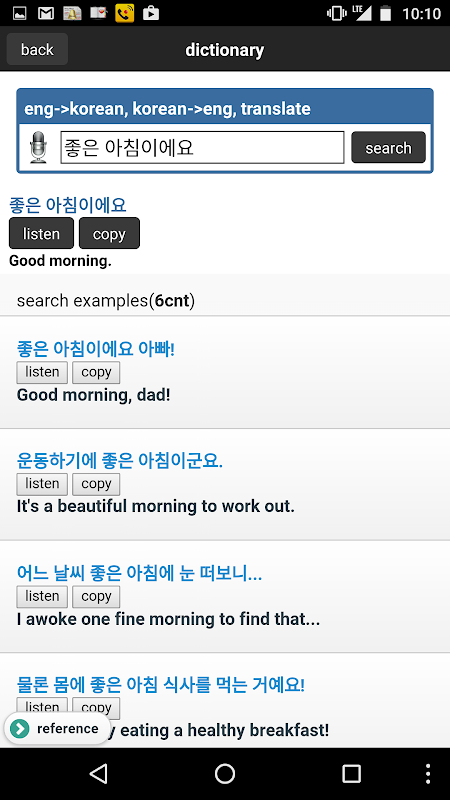
Task: Copy the 'I awoke one fine morning' example
Action: [x=96, y=596]
